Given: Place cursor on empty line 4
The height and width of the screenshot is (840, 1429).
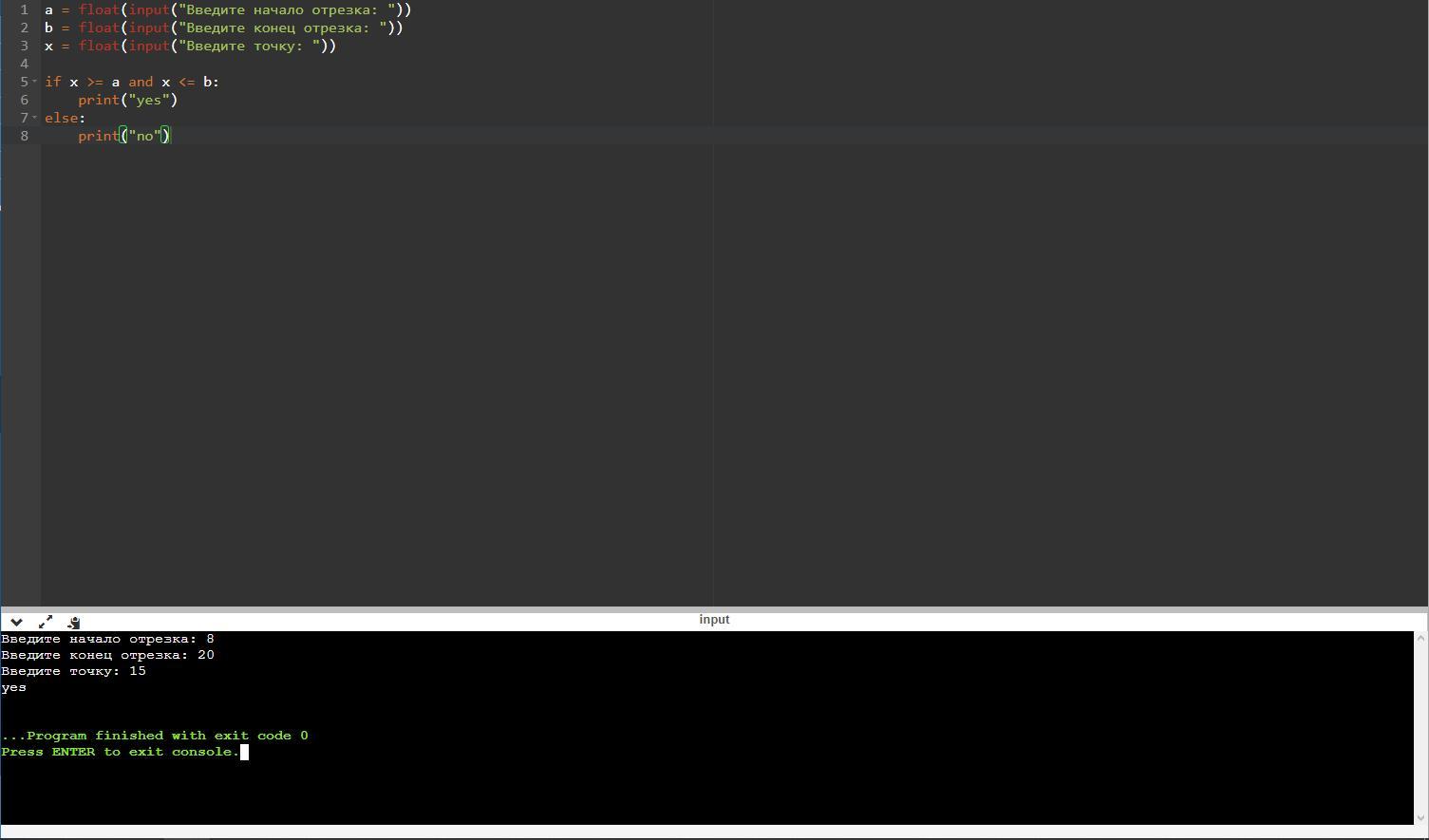Looking at the screenshot, I should pos(285,64).
